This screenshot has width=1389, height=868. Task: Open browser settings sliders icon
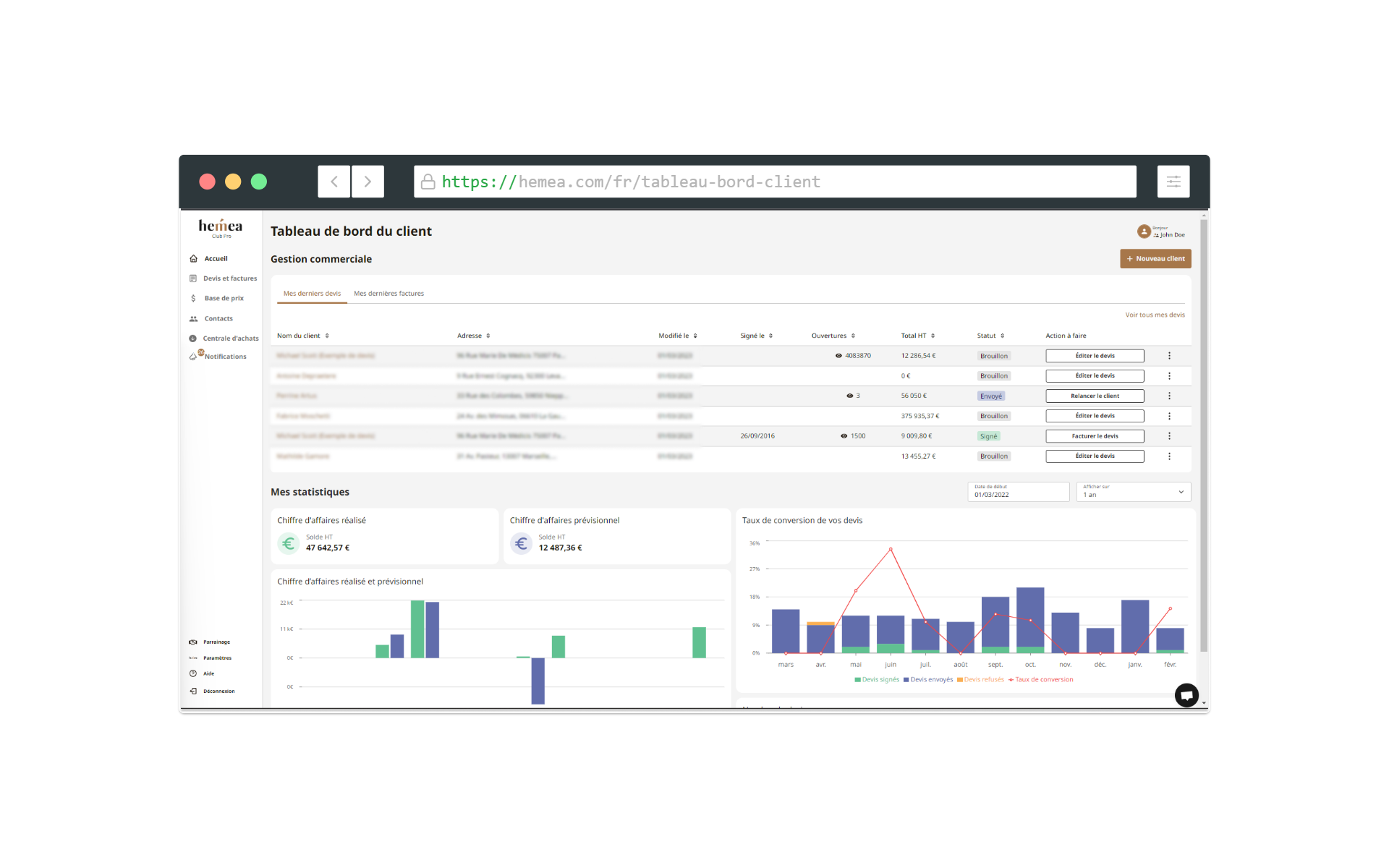tap(1173, 182)
